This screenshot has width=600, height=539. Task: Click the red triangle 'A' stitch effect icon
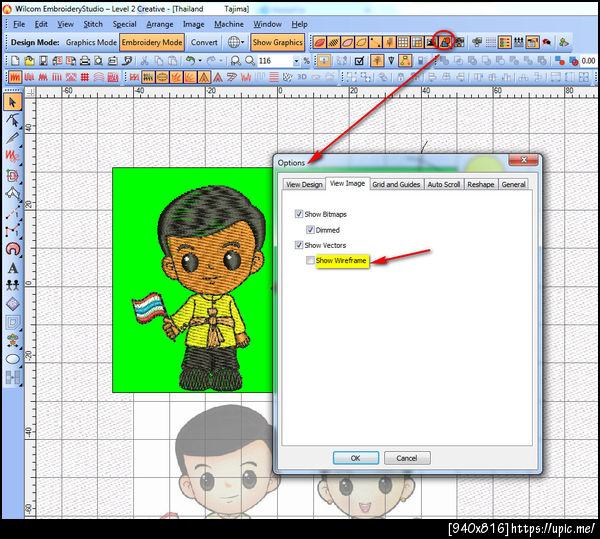click(218, 78)
